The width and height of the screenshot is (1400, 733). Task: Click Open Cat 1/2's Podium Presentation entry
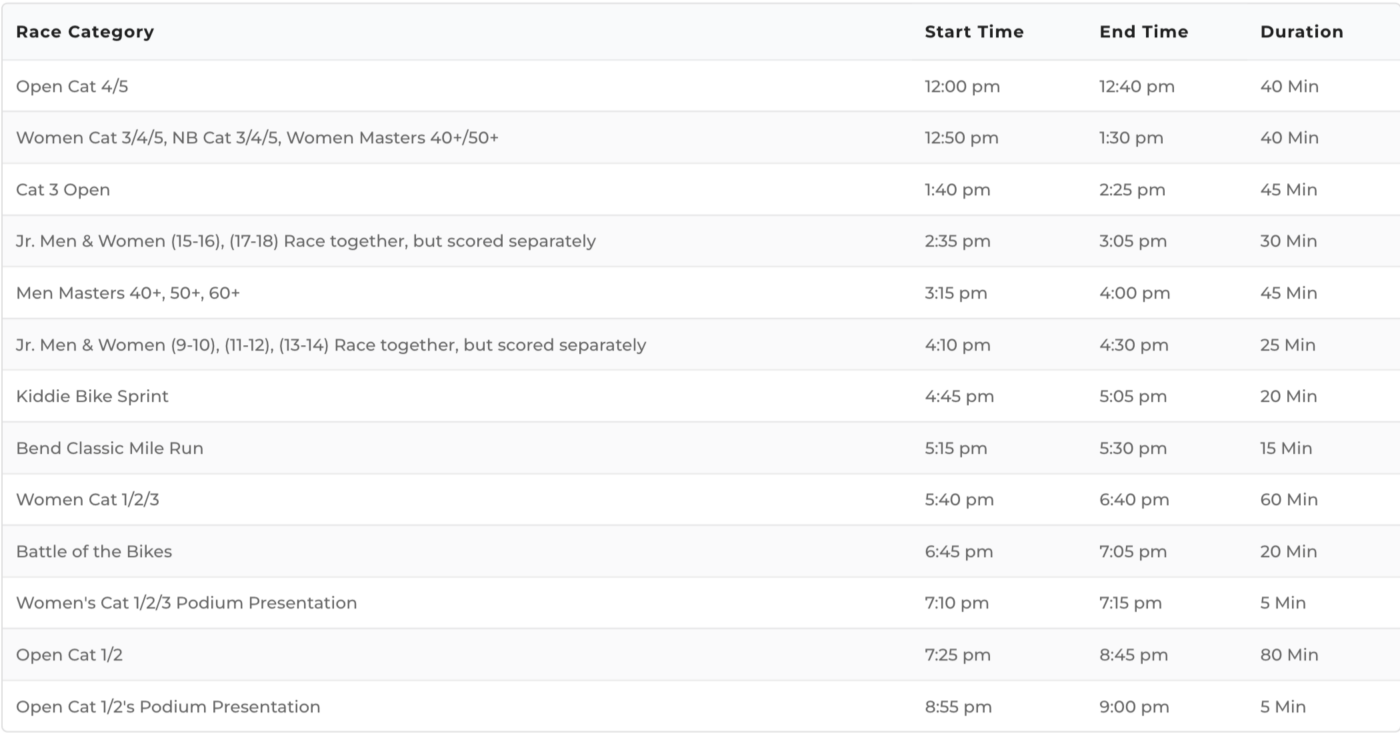168,707
